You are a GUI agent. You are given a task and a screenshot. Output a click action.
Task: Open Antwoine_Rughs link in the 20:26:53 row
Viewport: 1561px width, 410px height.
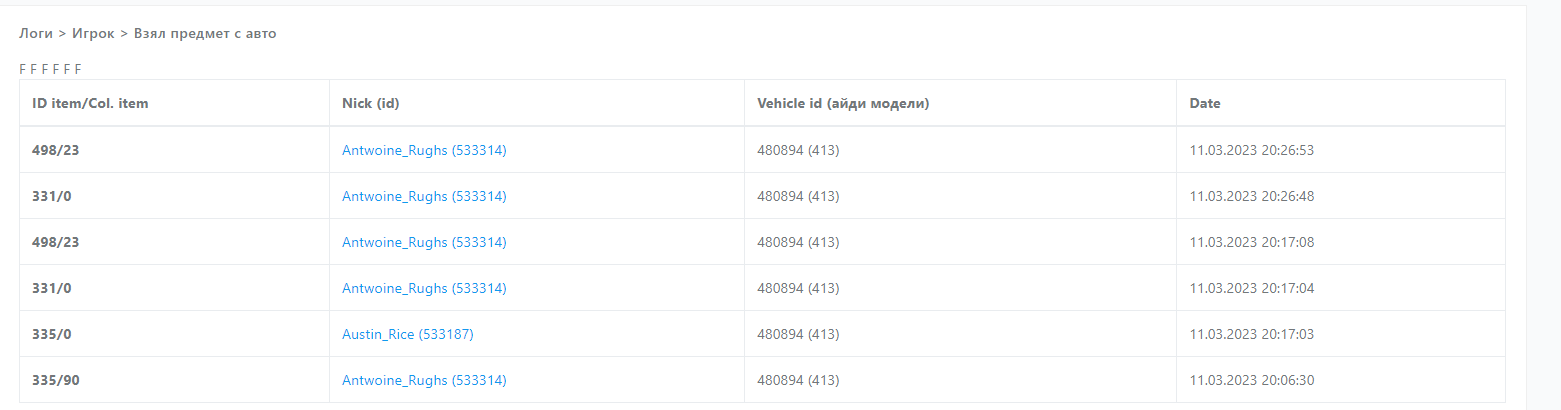point(424,151)
